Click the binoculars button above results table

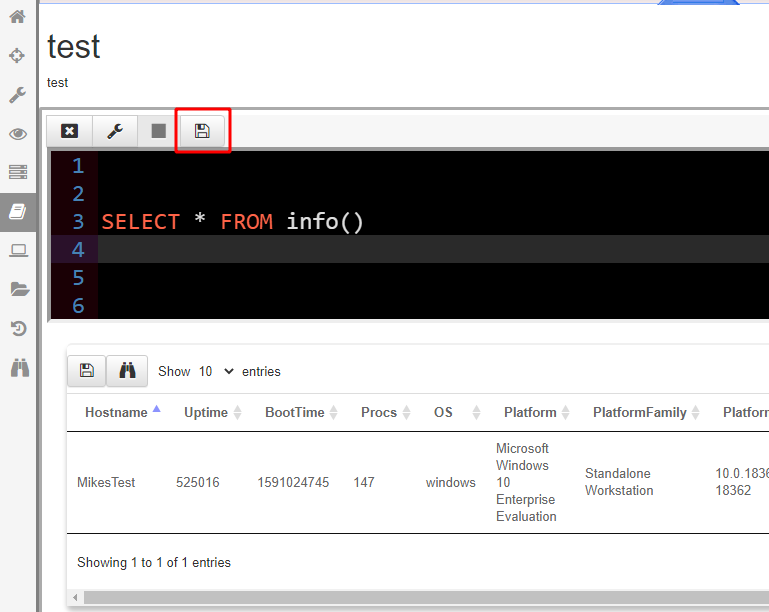[x=127, y=371]
